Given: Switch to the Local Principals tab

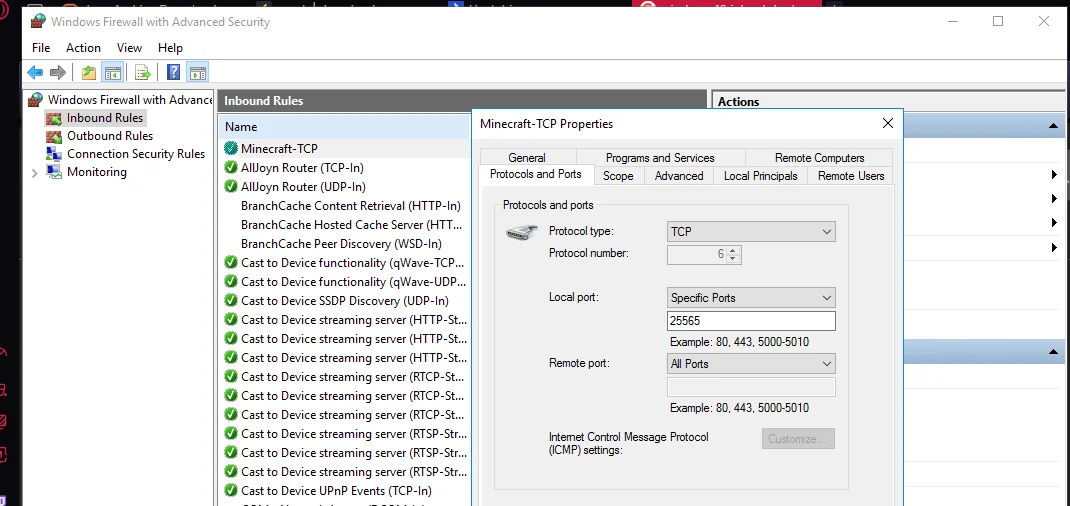Looking at the screenshot, I should pyautogui.click(x=760, y=176).
